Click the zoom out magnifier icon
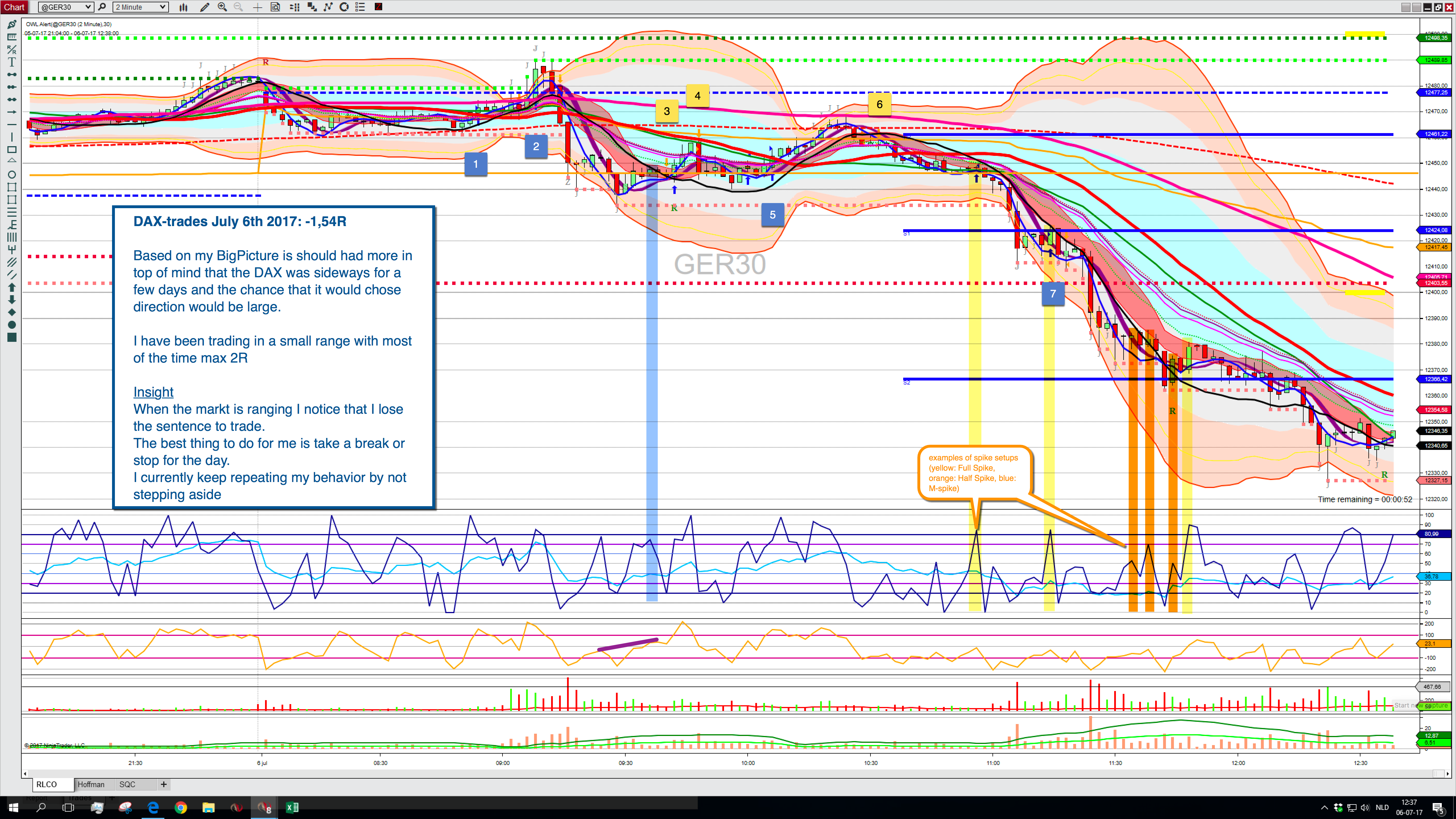Screen dimensions: 1456x819 [239, 7]
